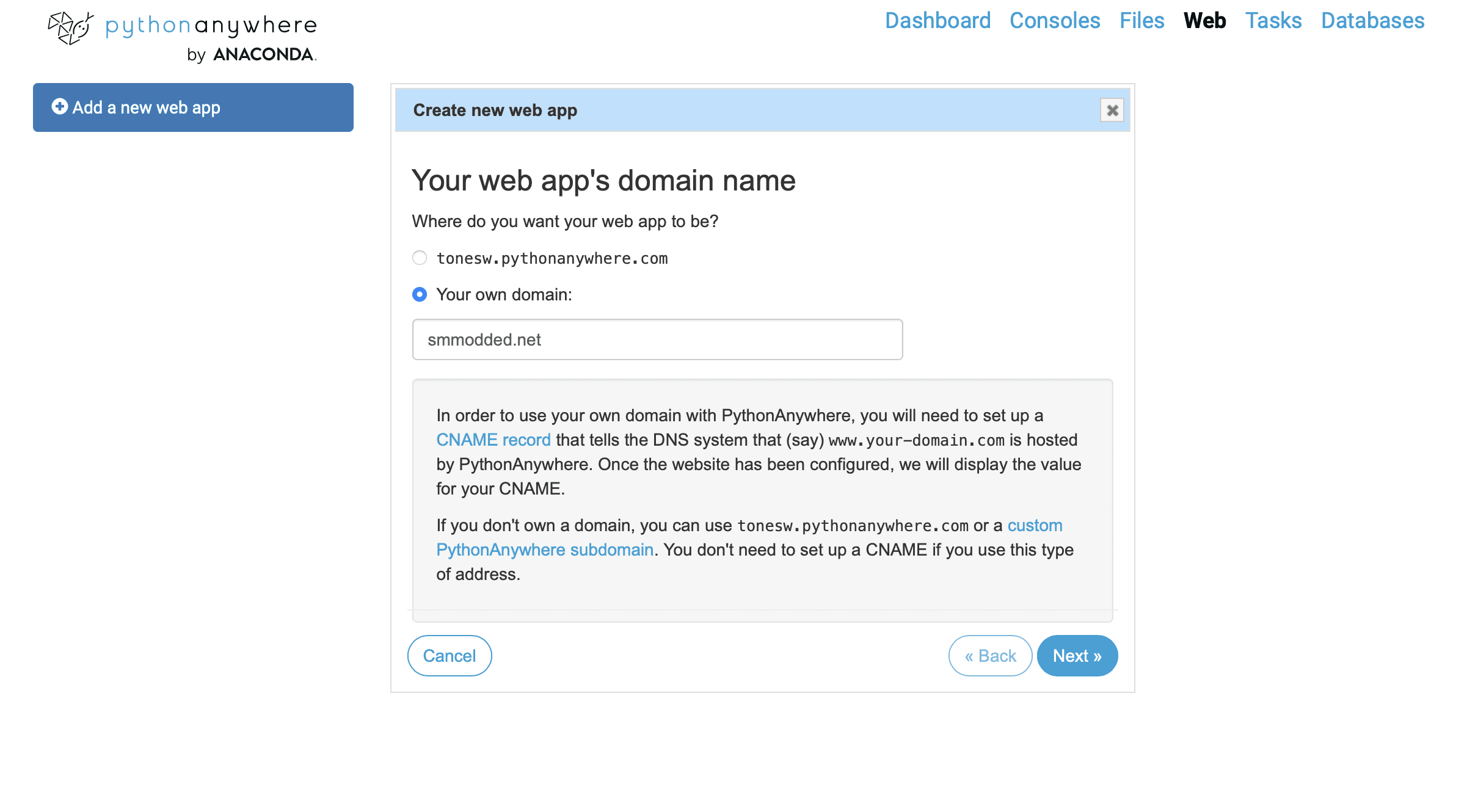Screen dimensions: 1478x812
Task: Close the Create new web app dialog
Action: [x=1112, y=111]
